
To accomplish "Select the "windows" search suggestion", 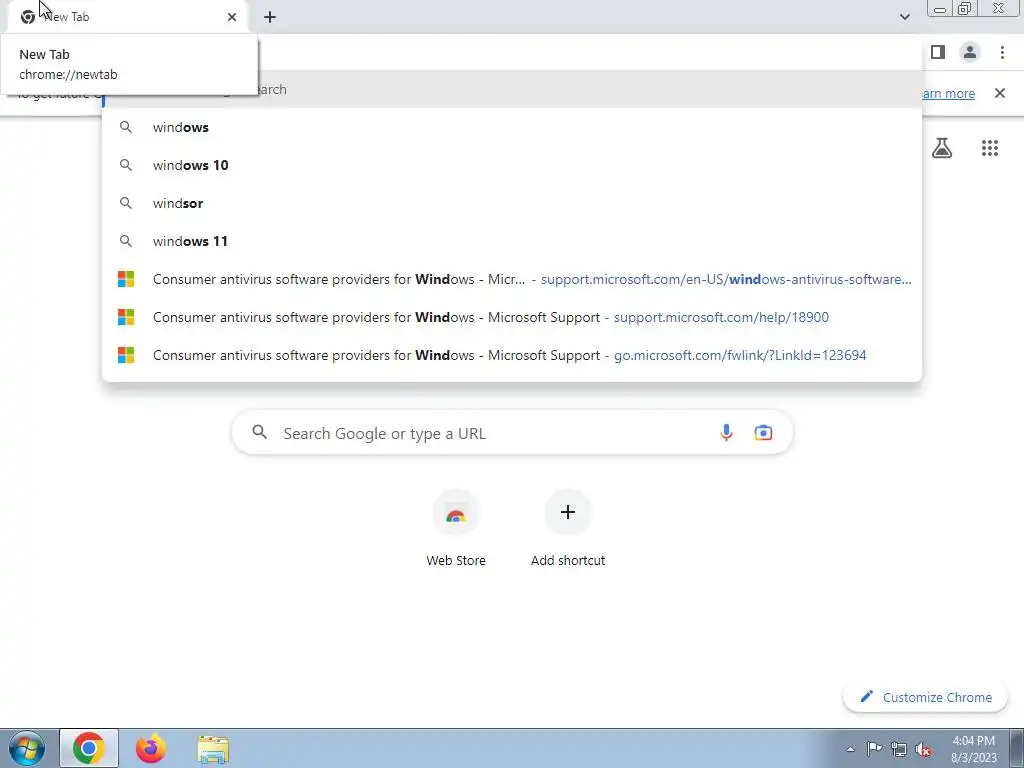I will (512, 127).
